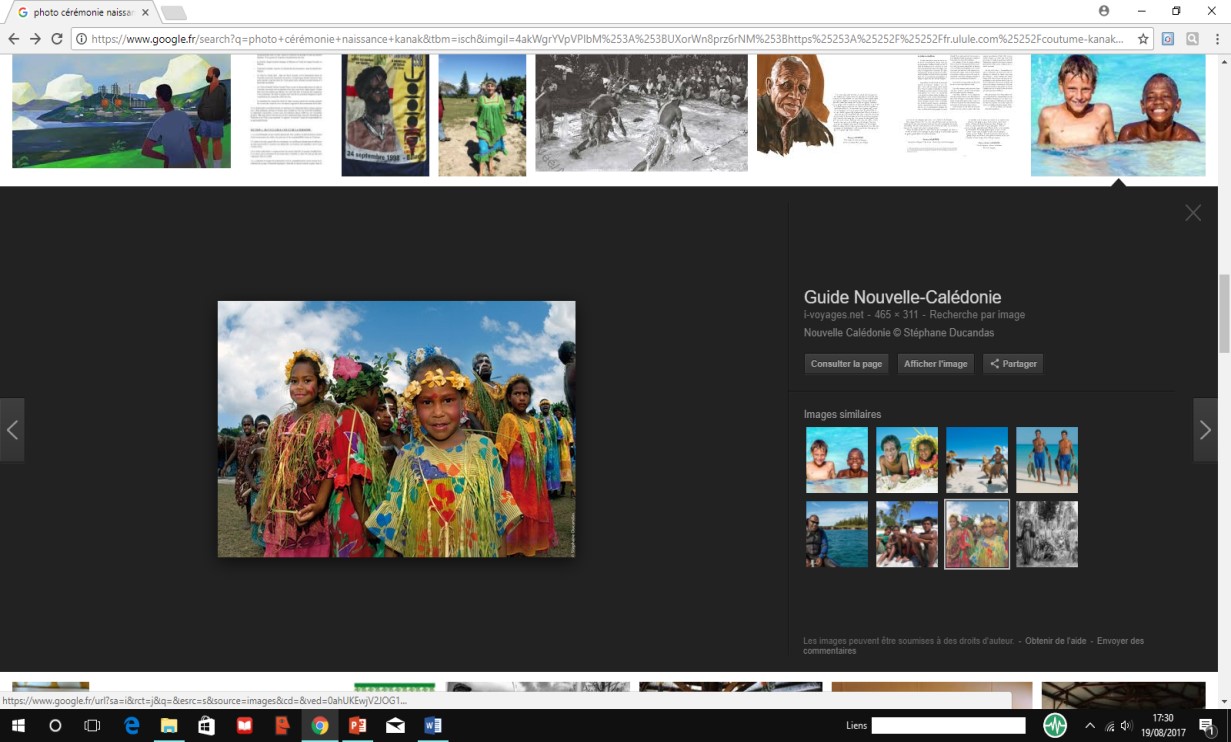1231x742 pixels.
Task: Close the image preview panel
Action: [1192, 213]
